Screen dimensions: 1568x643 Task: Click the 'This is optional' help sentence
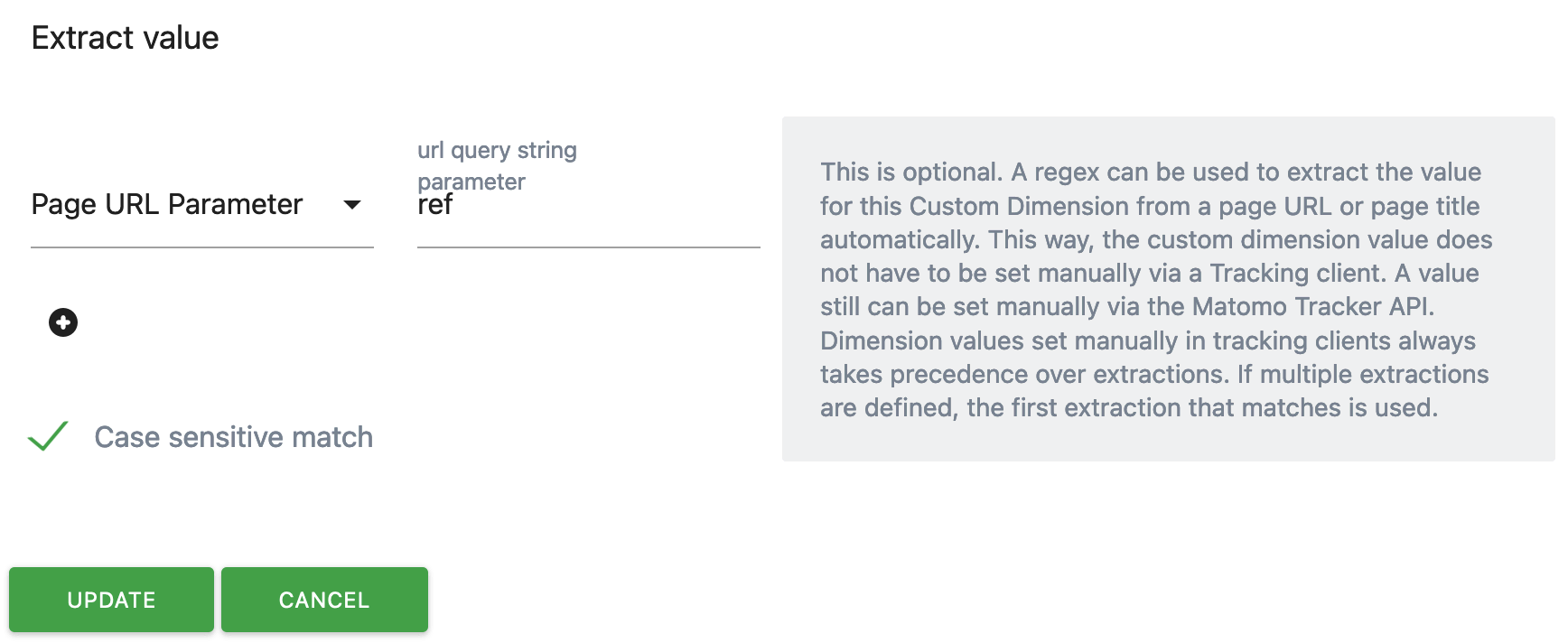click(x=910, y=172)
